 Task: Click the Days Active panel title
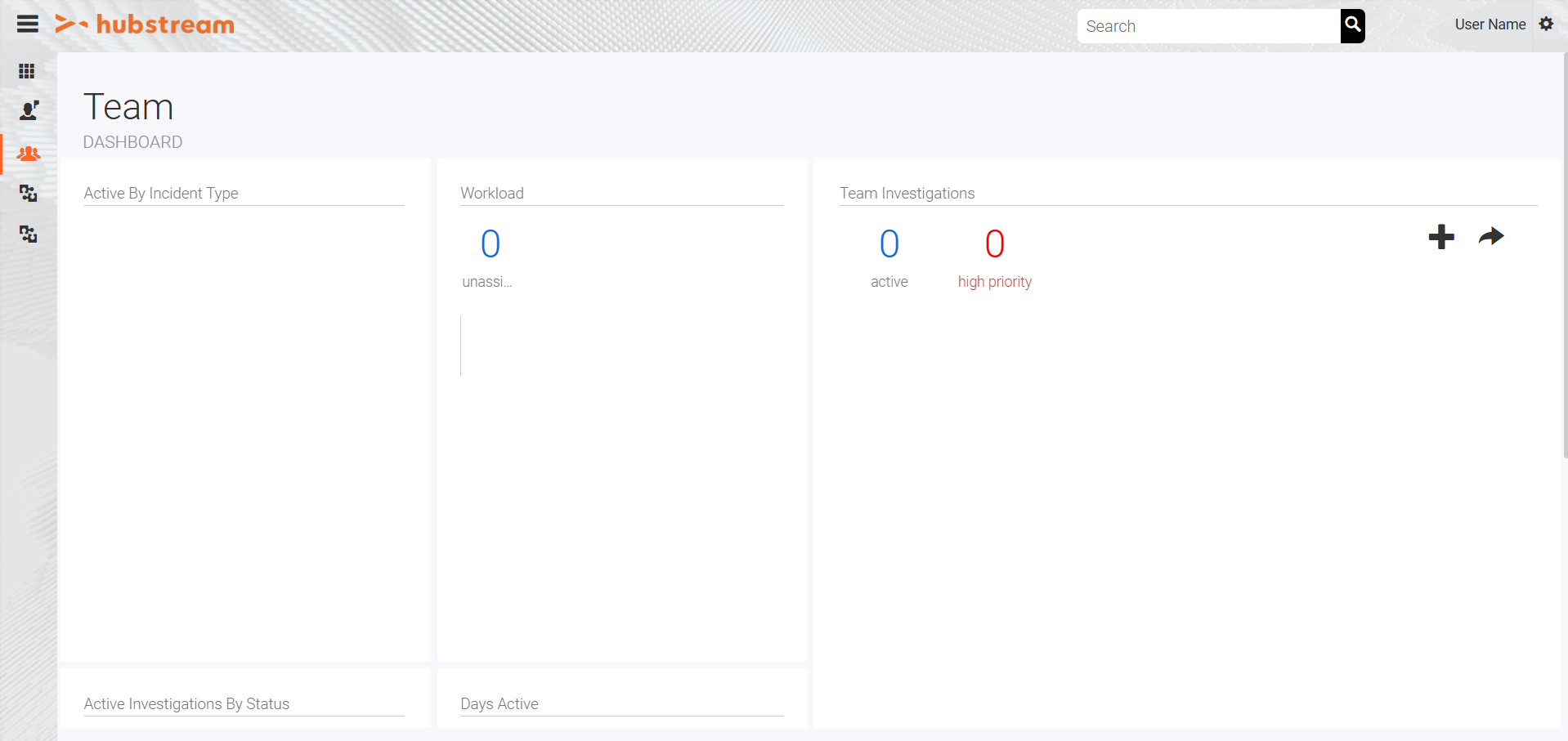(499, 703)
